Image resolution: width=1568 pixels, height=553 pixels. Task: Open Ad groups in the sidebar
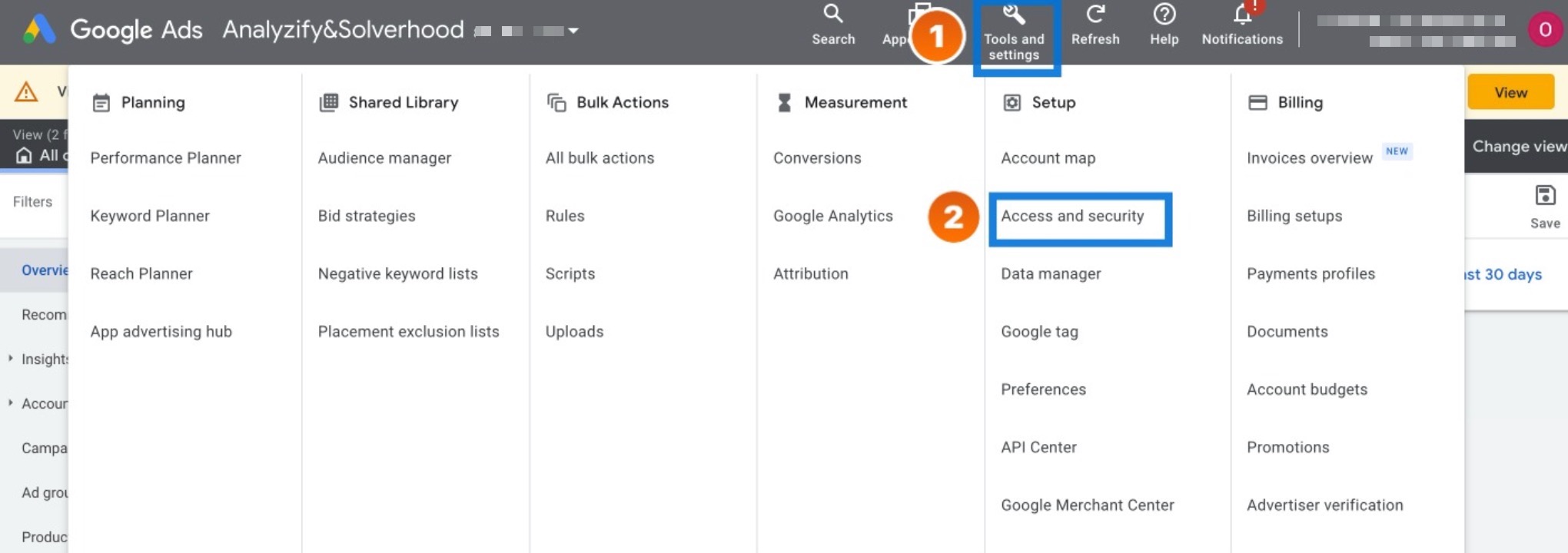45,492
